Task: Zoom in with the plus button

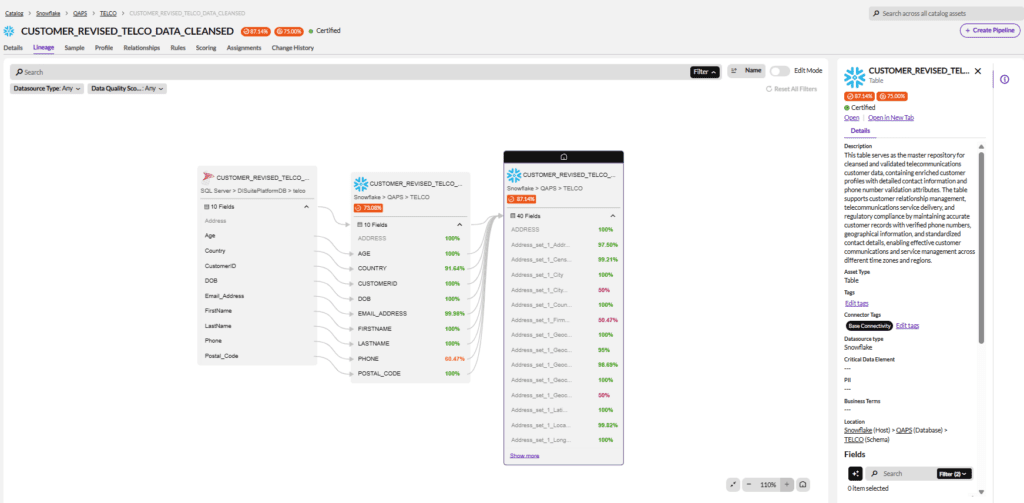Action: click(787, 484)
